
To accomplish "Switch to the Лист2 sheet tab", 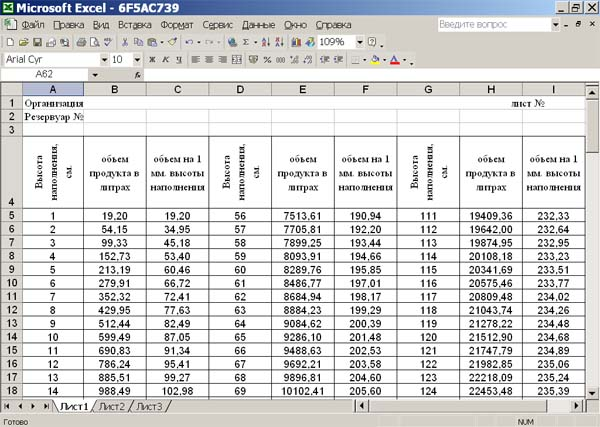I will point(112,407).
